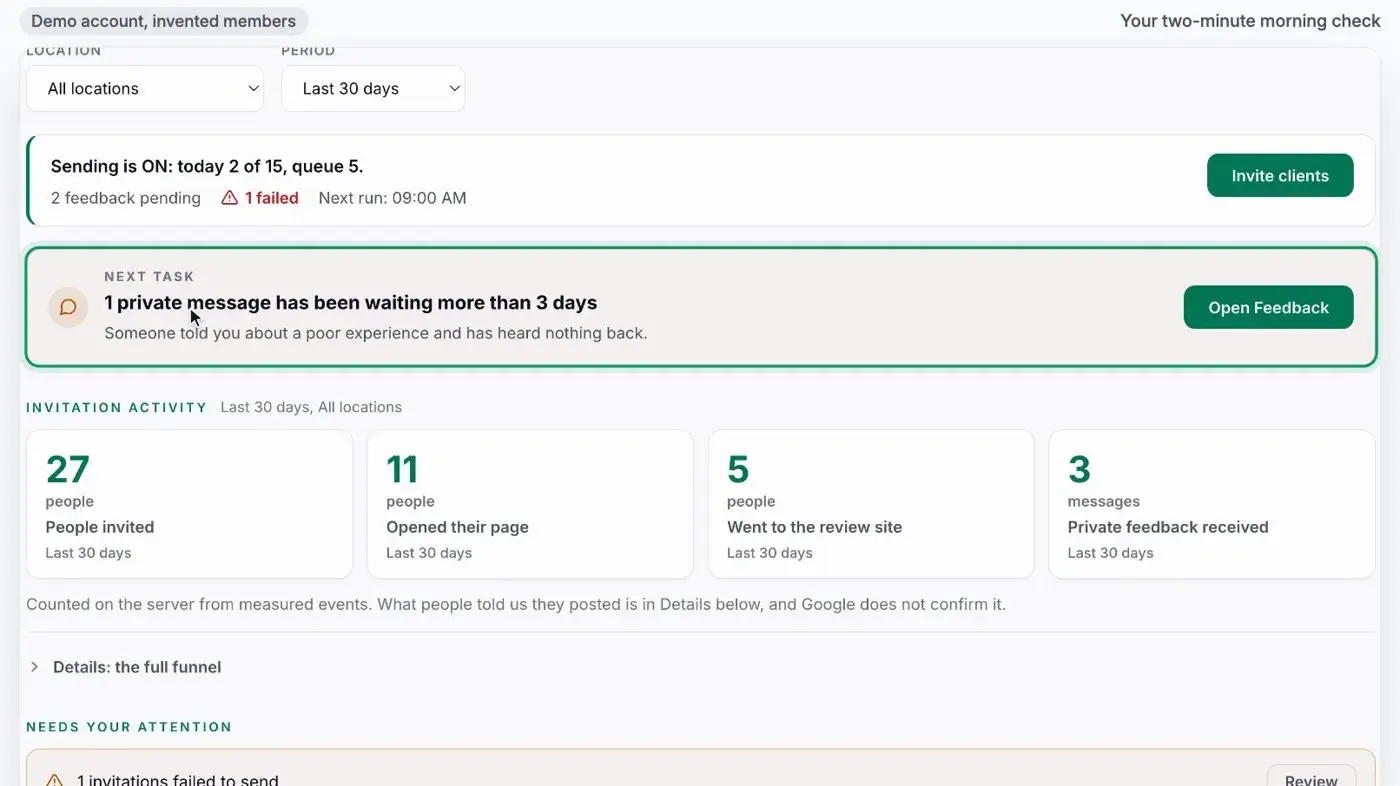Click the "Demo account, invented members" badge
This screenshot has height=786, width=1400.
click(164, 21)
